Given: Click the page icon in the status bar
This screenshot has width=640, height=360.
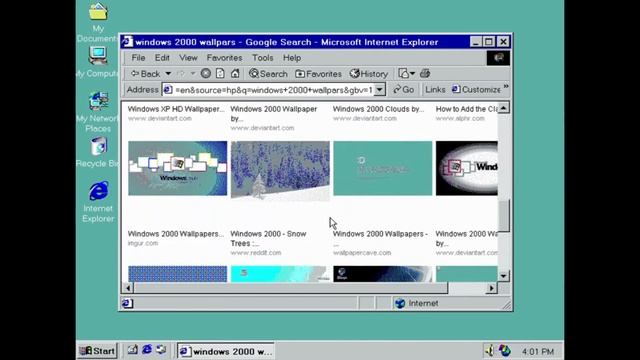Looking at the screenshot, I should pos(127,303).
